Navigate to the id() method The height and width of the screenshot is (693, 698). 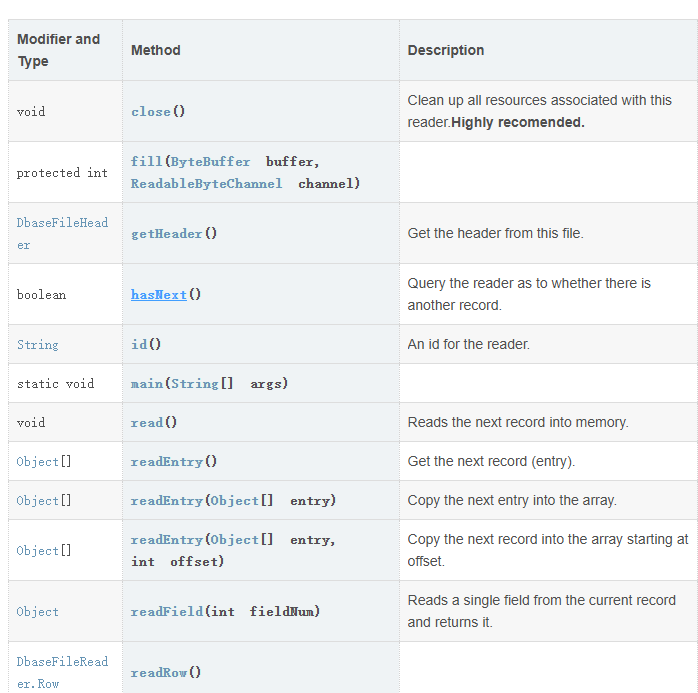pos(138,344)
